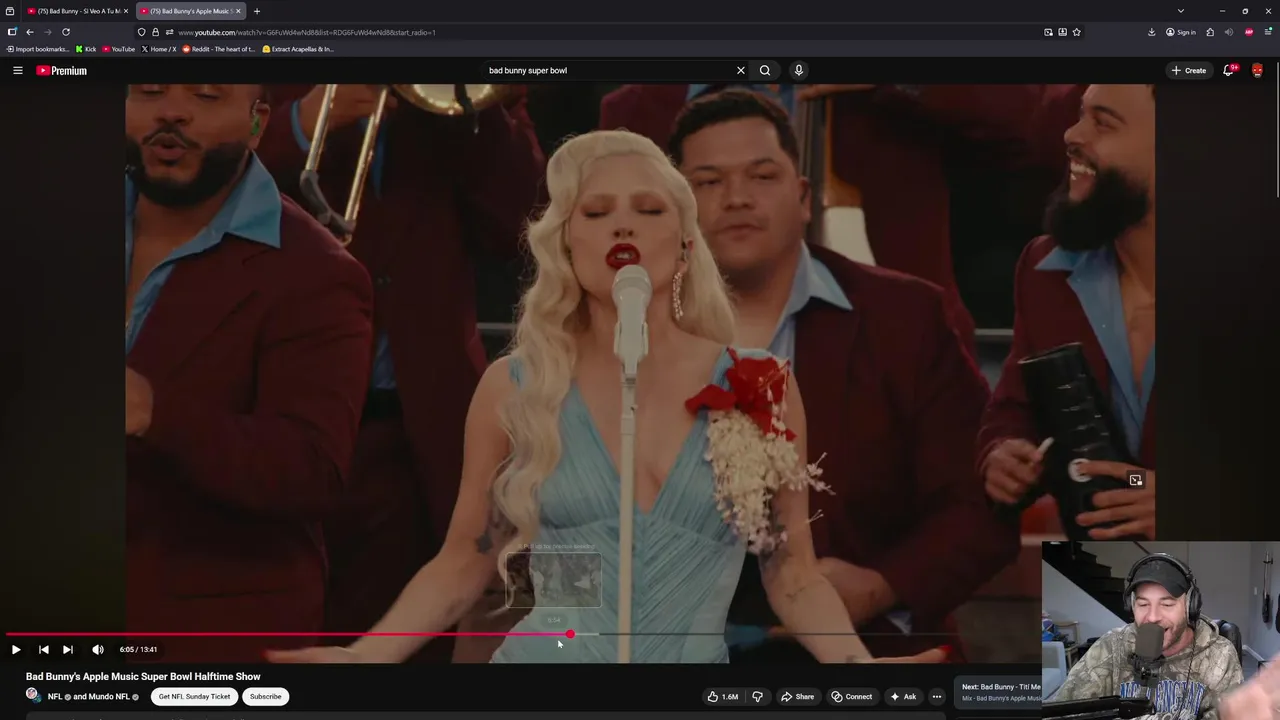
Task: Click the browser address bar URL
Action: pyautogui.click(x=307, y=32)
